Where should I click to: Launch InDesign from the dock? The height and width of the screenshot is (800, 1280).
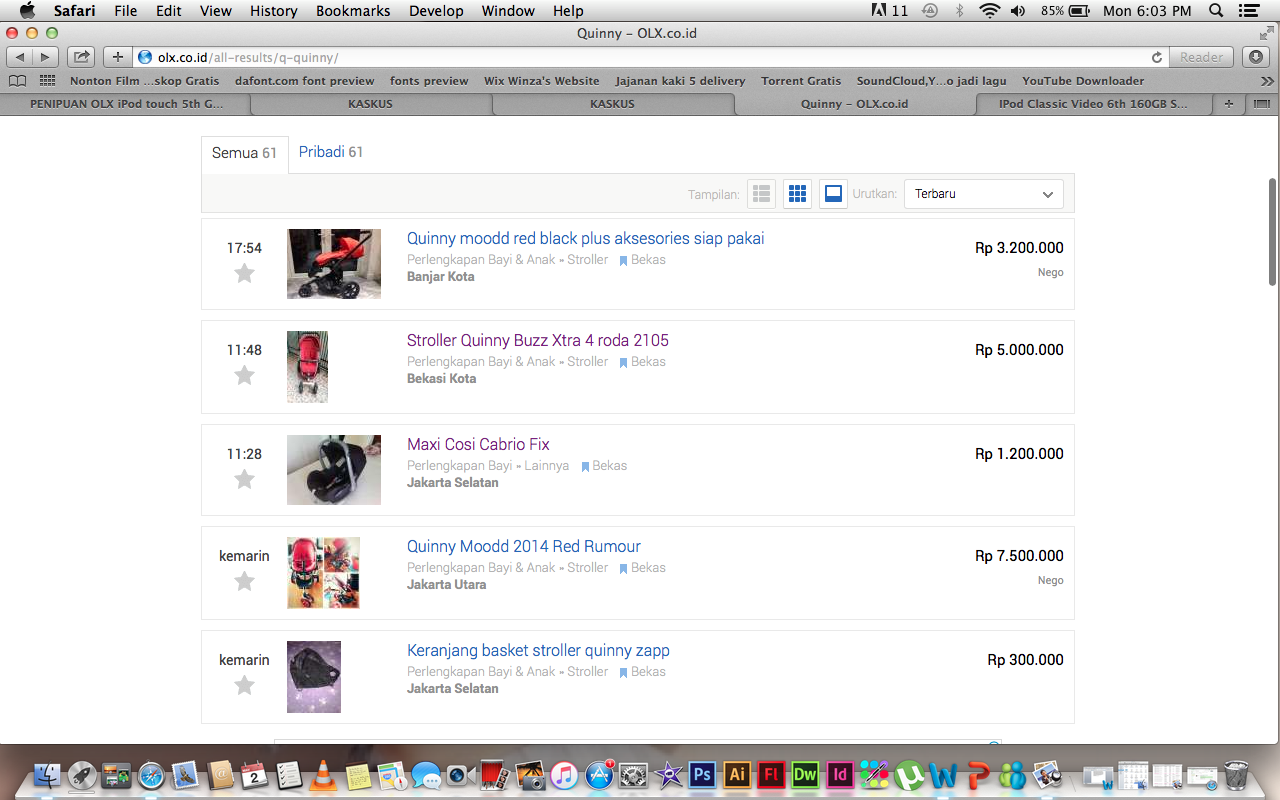pos(840,774)
